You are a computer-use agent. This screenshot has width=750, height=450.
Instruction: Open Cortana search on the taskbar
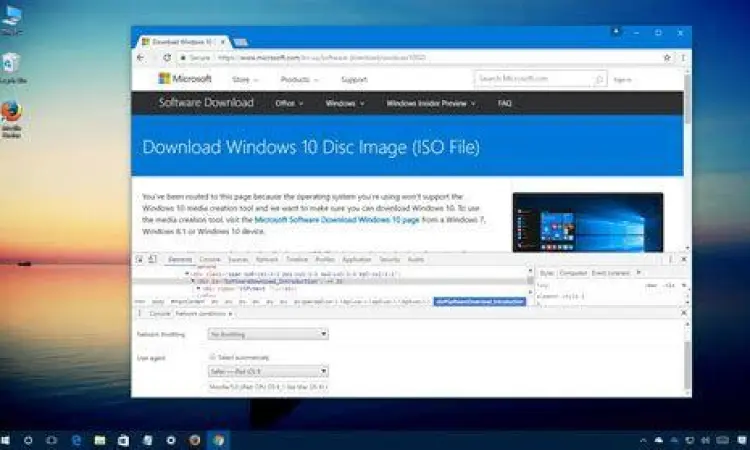pyautogui.click(x=28, y=440)
